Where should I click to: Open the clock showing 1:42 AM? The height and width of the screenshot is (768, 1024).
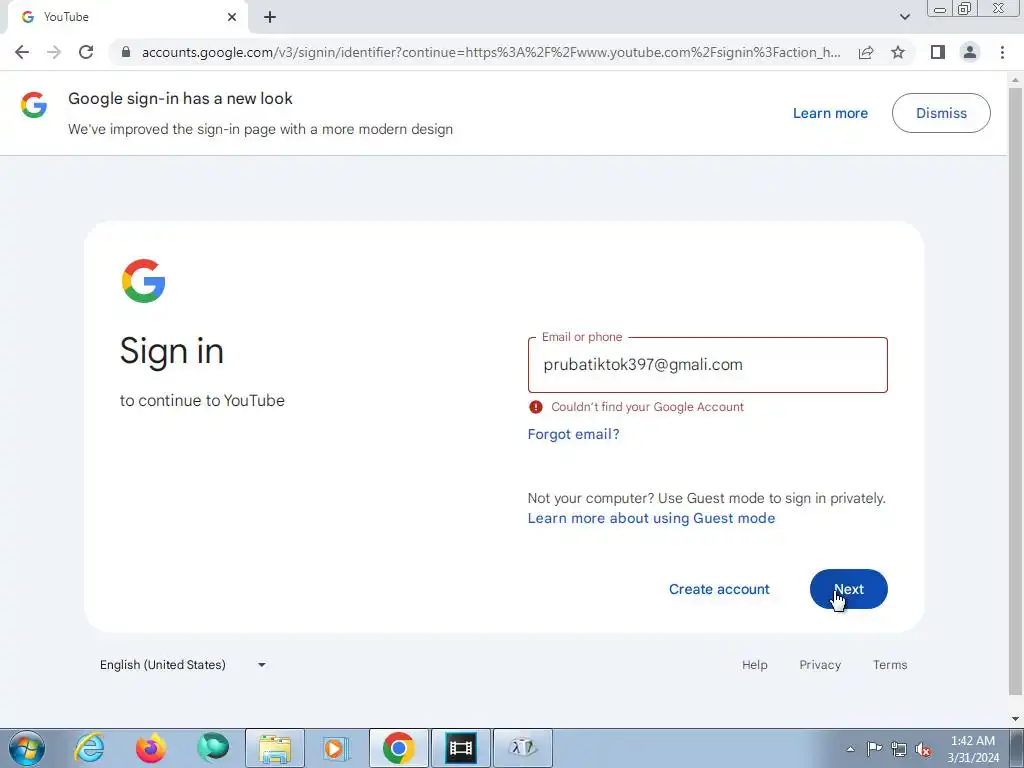(973, 749)
